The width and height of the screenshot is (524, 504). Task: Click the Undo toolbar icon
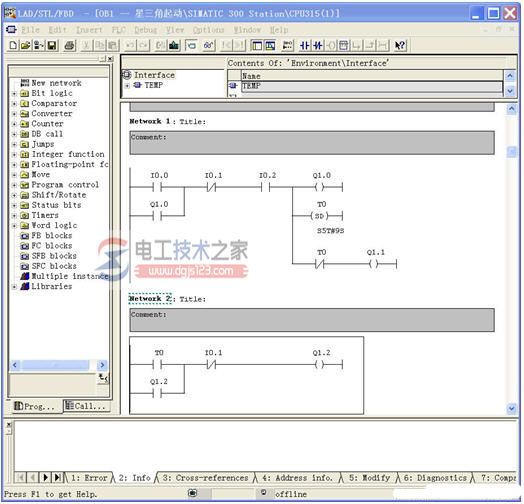130,45
